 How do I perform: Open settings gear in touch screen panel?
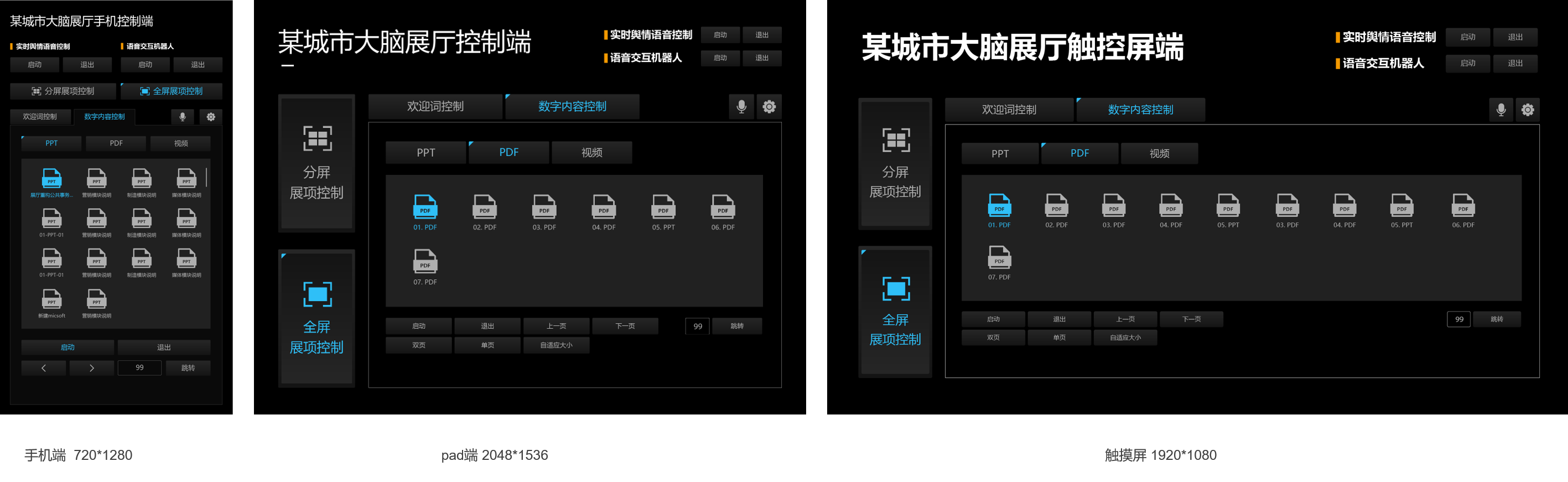1528,110
